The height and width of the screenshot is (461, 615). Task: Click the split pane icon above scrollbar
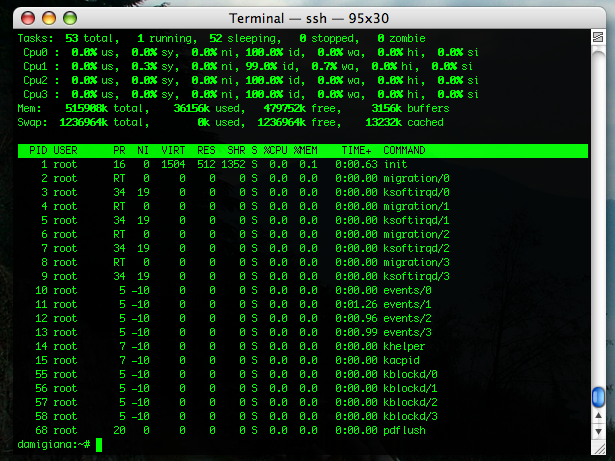(x=597, y=36)
